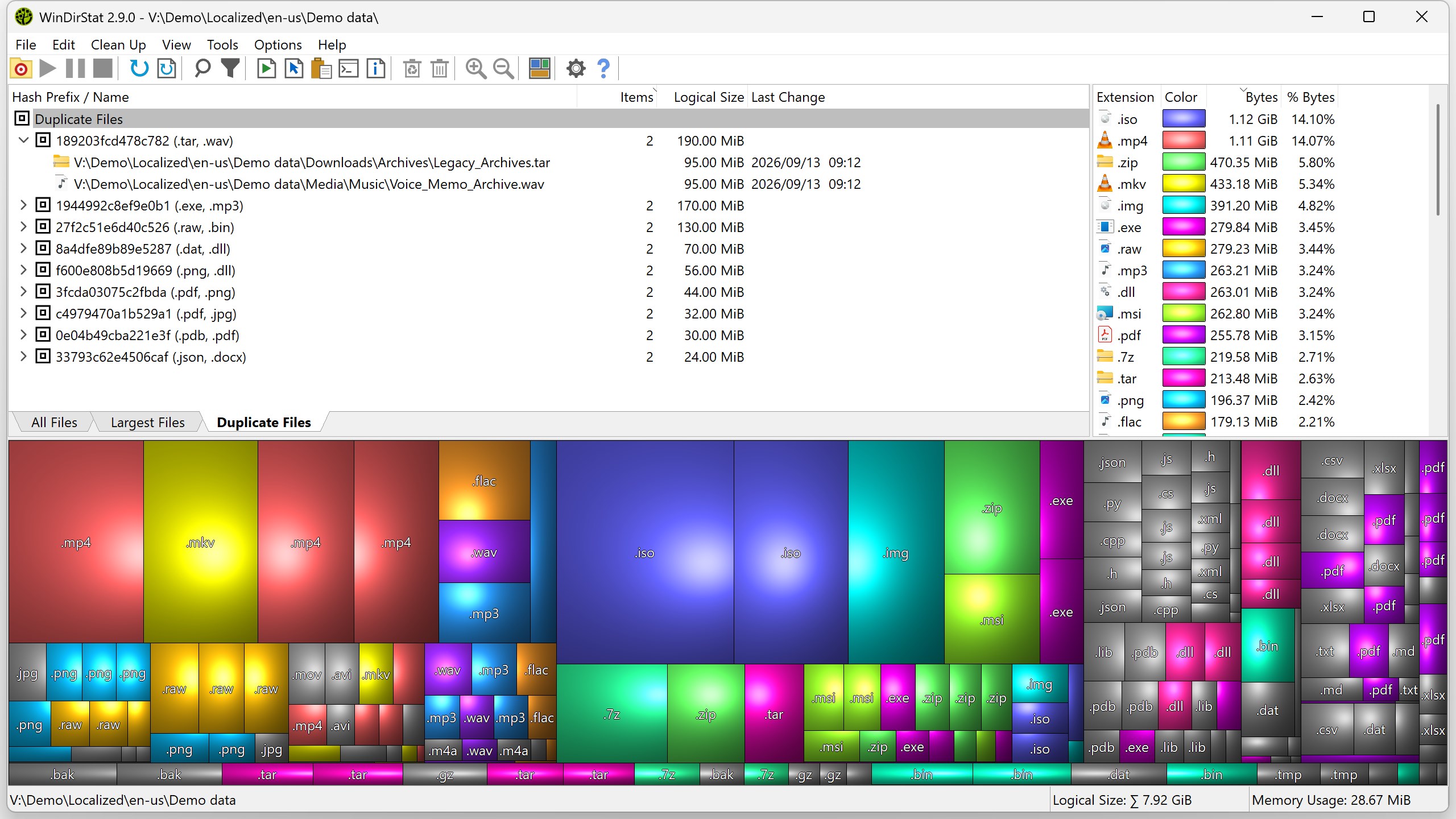Viewport: 1456px width, 819px height.
Task: Open the Edit menu
Action: [63, 44]
